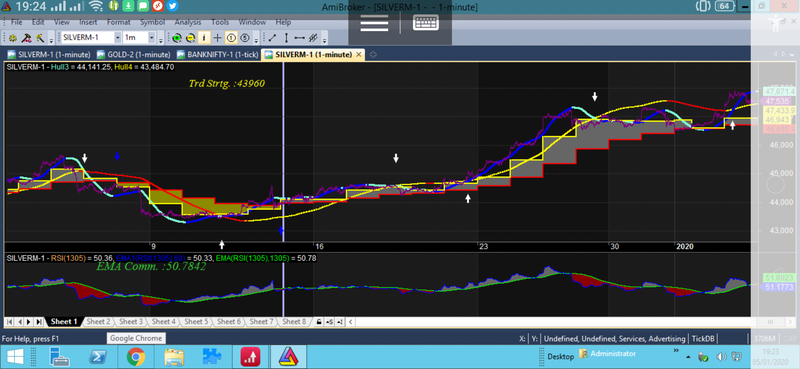
Task: Open the Help menu
Action: 283,22
